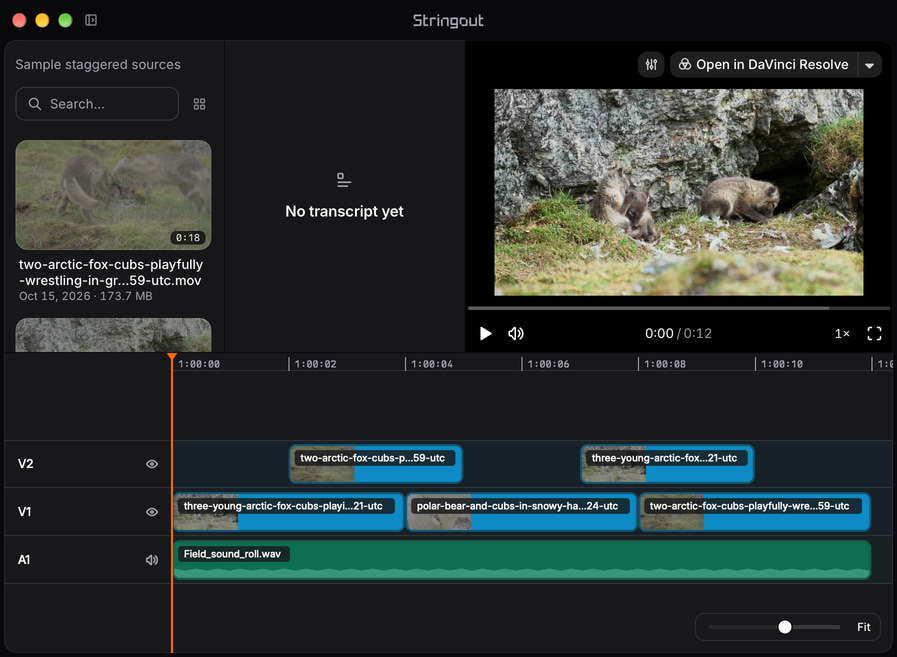The height and width of the screenshot is (657, 897).
Task: Maximize the window with green button
Action: [x=65, y=20]
